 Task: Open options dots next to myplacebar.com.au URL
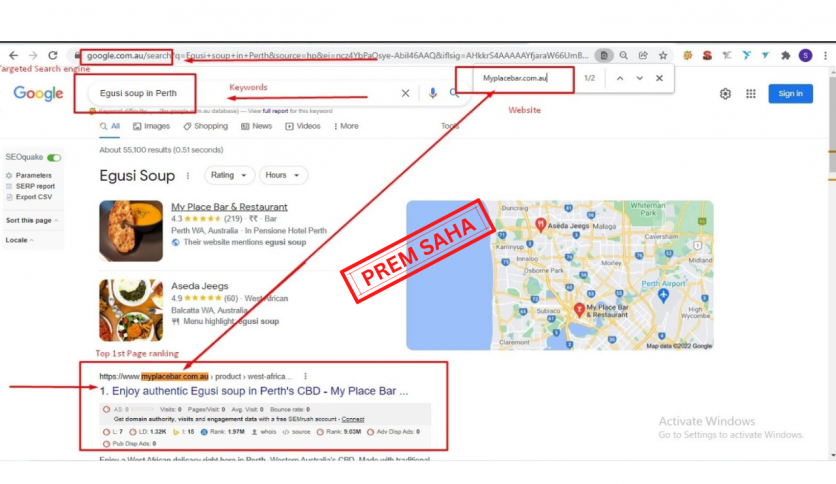(305, 376)
